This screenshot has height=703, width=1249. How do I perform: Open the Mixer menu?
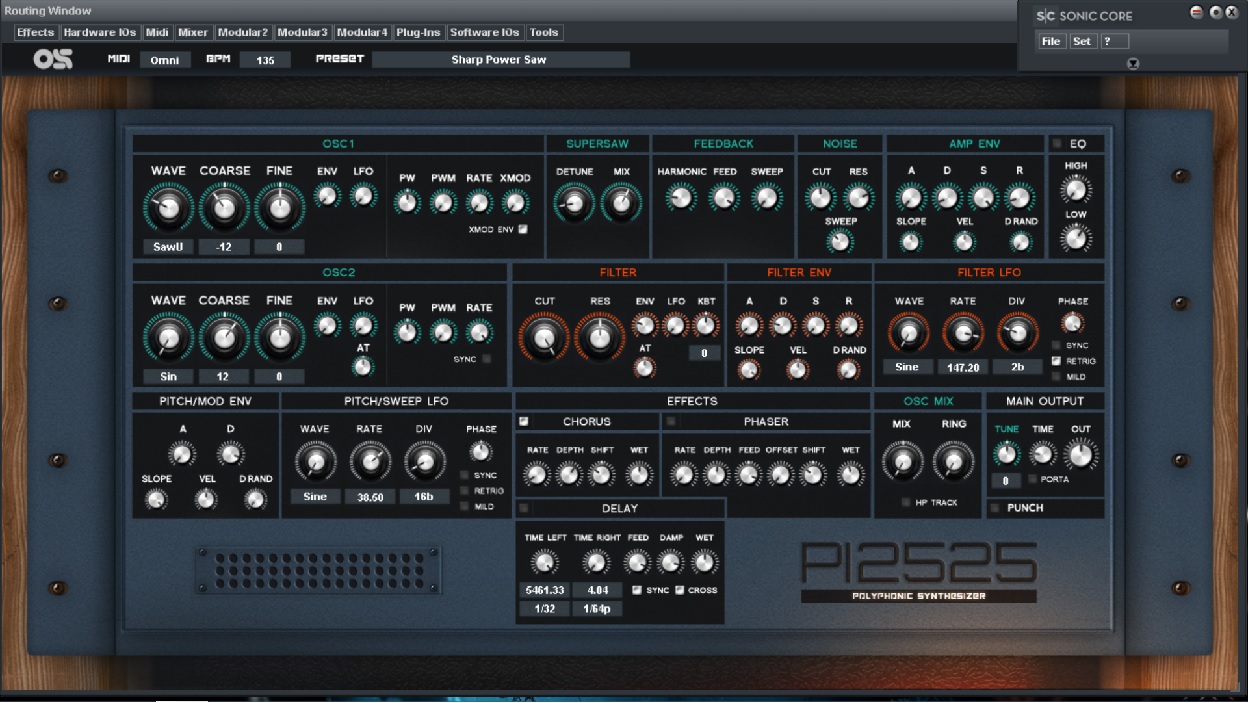pos(193,33)
